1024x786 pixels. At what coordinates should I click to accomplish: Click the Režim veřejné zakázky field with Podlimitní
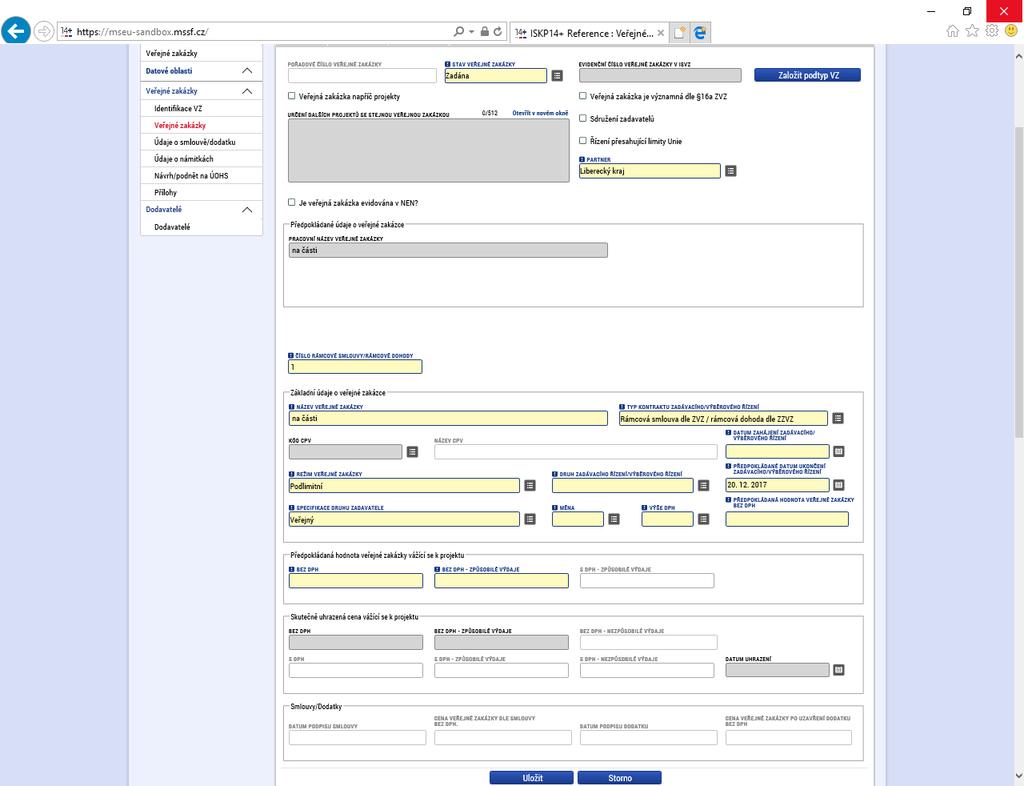[x=404, y=486]
